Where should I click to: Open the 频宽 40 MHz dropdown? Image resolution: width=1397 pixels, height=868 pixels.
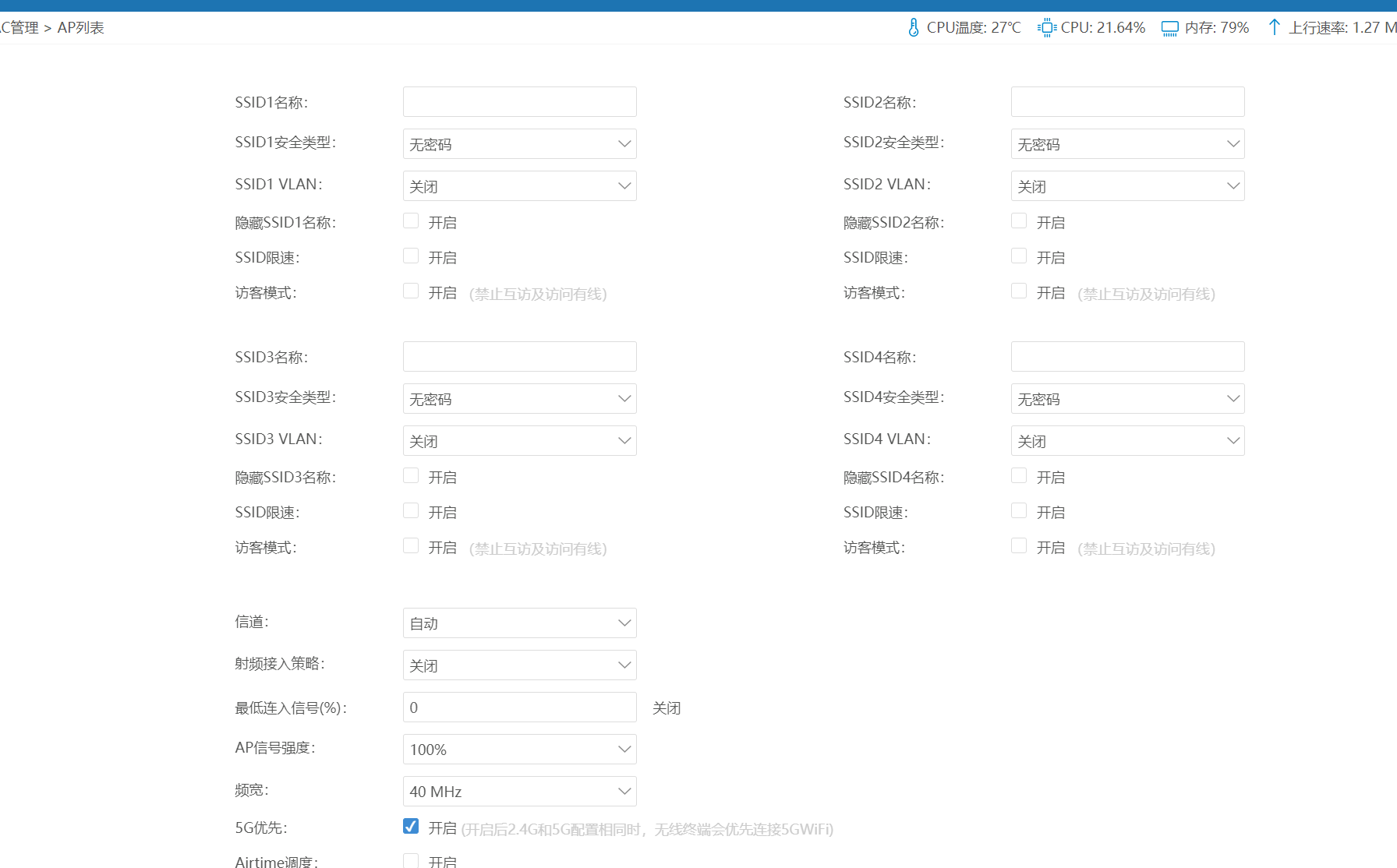coord(519,792)
